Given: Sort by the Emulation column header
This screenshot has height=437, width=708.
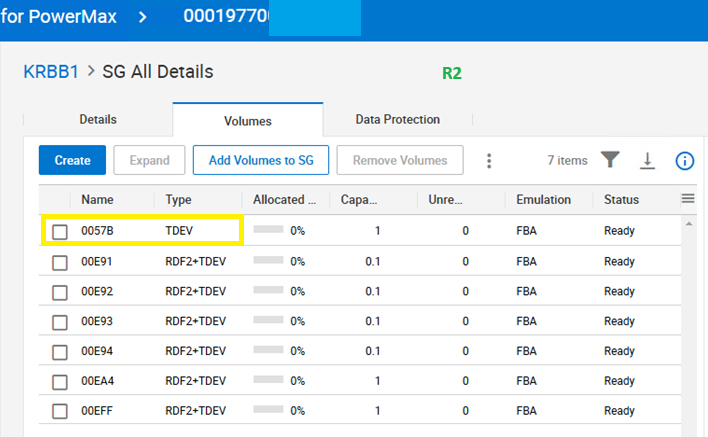Looking at the screenshot, I should pyautogui.click(x=543, y=200).
